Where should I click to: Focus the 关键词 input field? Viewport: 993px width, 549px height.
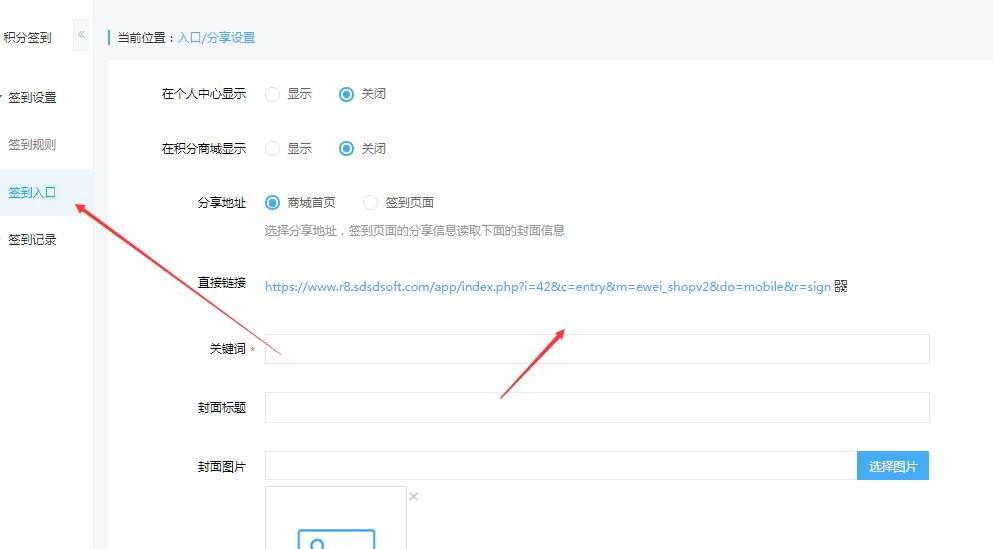click(597, 349)
